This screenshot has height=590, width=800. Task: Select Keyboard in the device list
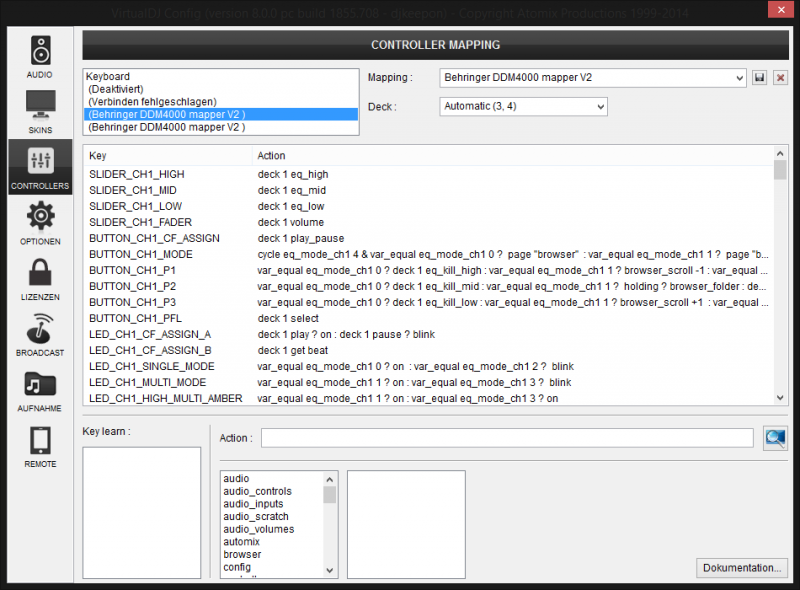(x=108, y=76)
